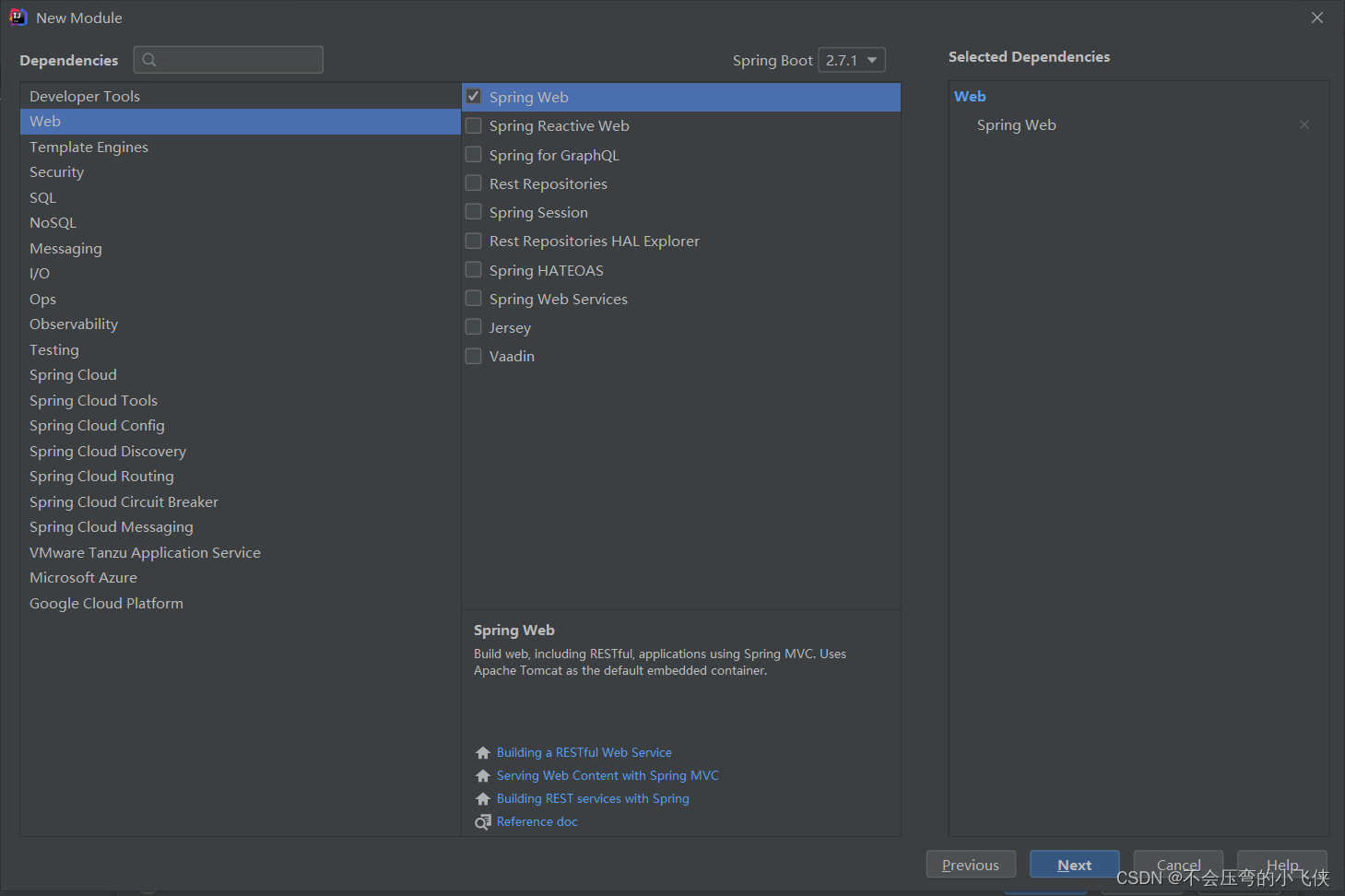Select the Web category

click(240, 122)
